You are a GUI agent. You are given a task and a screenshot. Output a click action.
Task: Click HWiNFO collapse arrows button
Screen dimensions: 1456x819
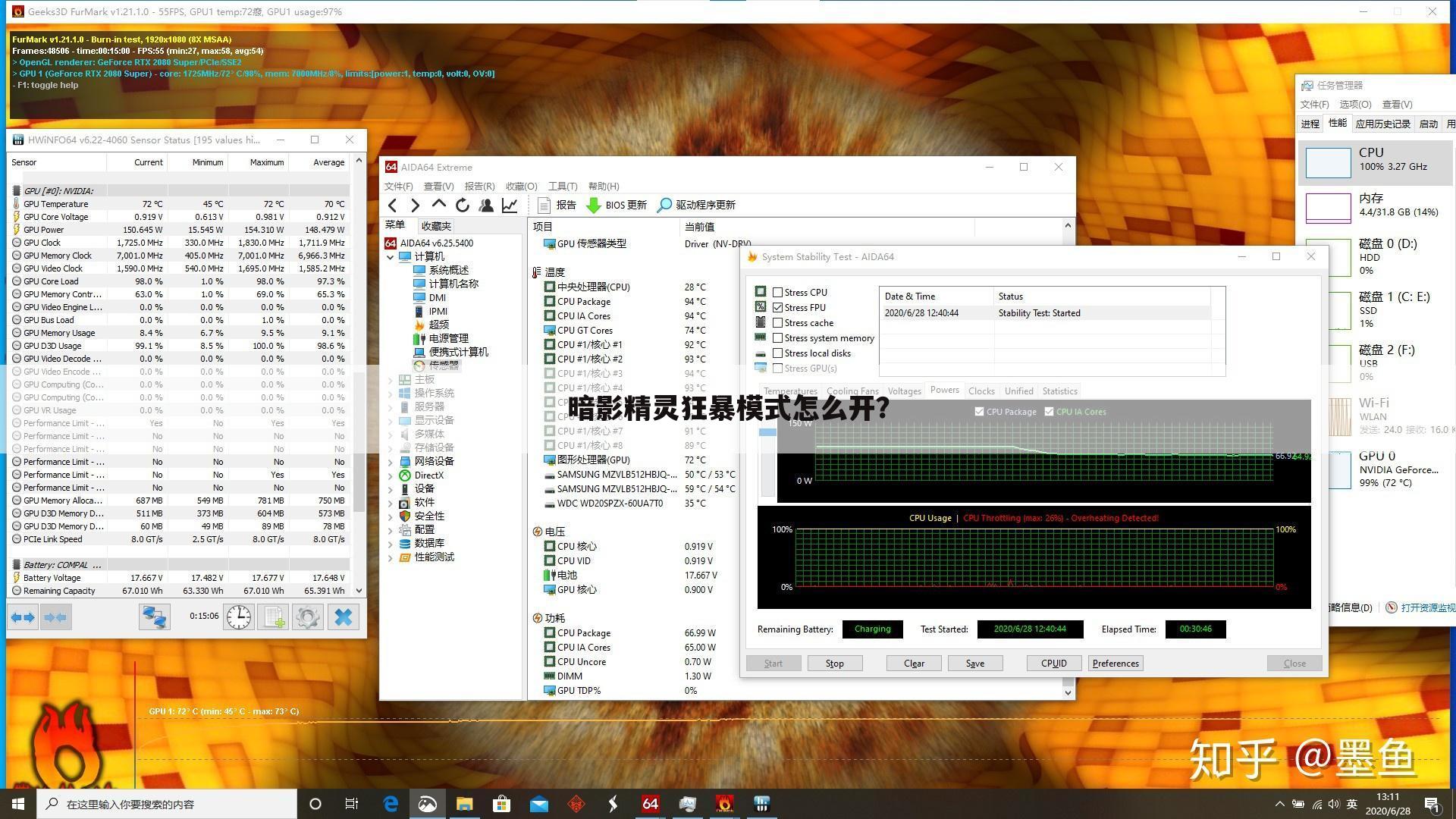(x=56, y=617)
